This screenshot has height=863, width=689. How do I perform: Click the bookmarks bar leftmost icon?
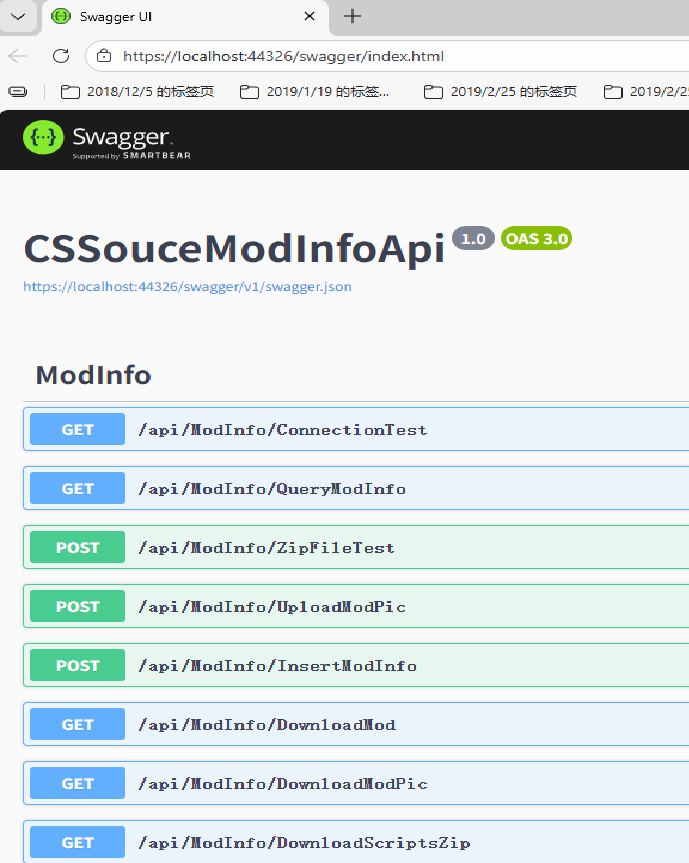17,92
